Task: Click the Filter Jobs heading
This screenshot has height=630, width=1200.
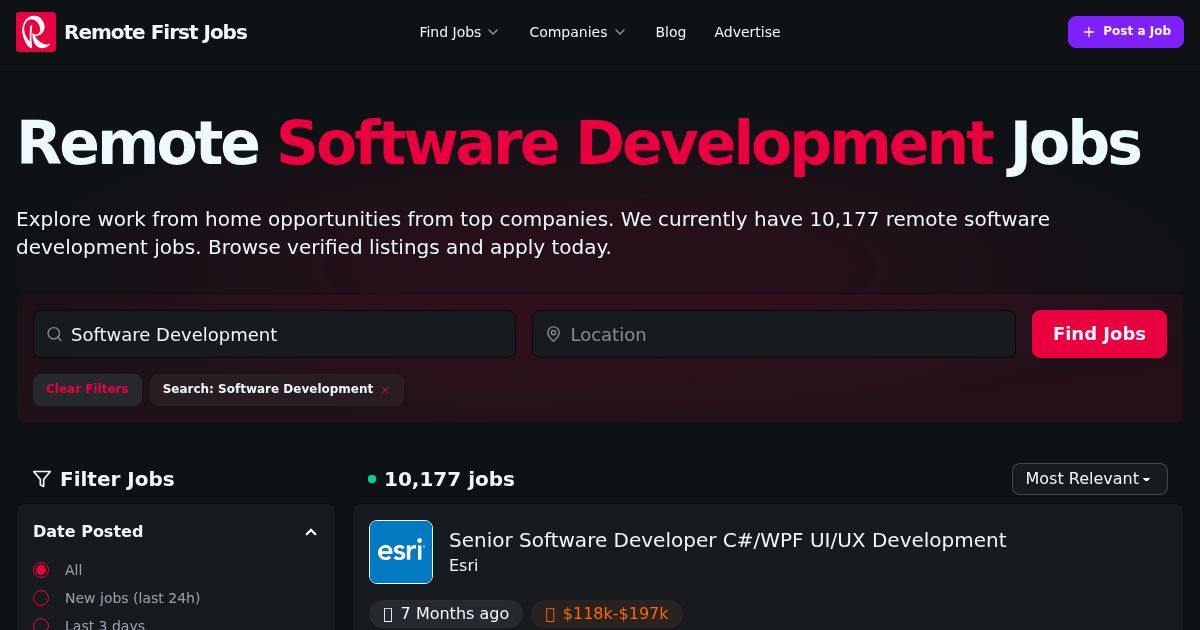Action: pos(117,479)
